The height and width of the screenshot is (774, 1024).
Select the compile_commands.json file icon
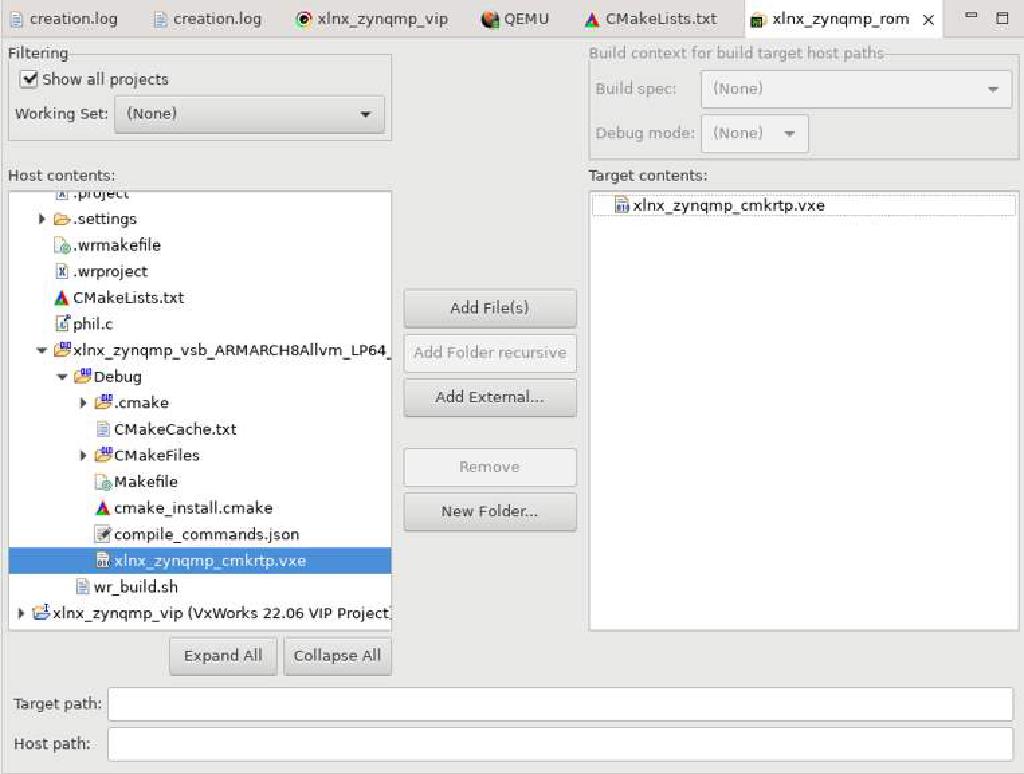pyautogui.click(x=103, y=533)
